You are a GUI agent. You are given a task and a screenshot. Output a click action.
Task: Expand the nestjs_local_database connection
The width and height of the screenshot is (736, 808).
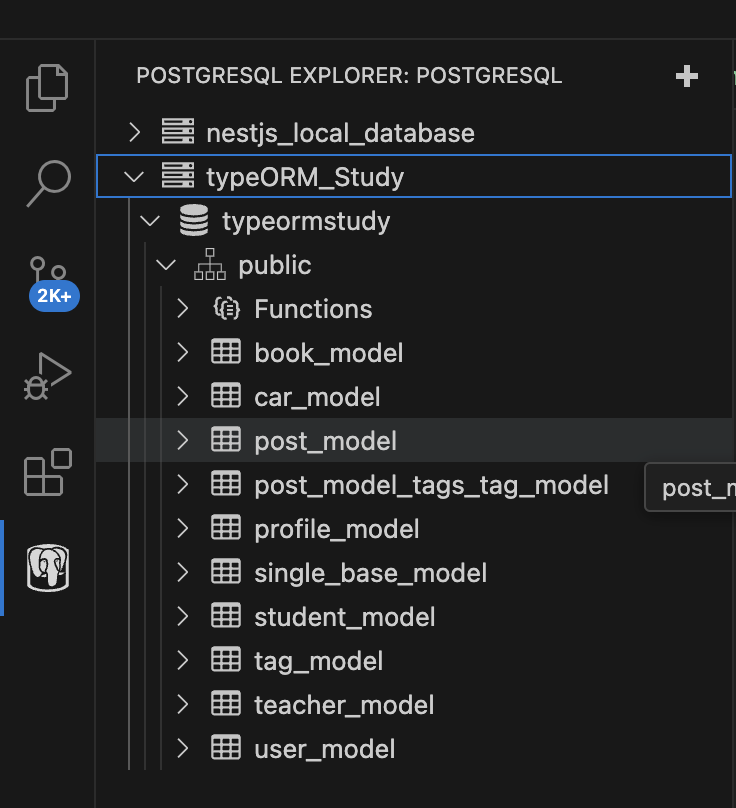135,132
